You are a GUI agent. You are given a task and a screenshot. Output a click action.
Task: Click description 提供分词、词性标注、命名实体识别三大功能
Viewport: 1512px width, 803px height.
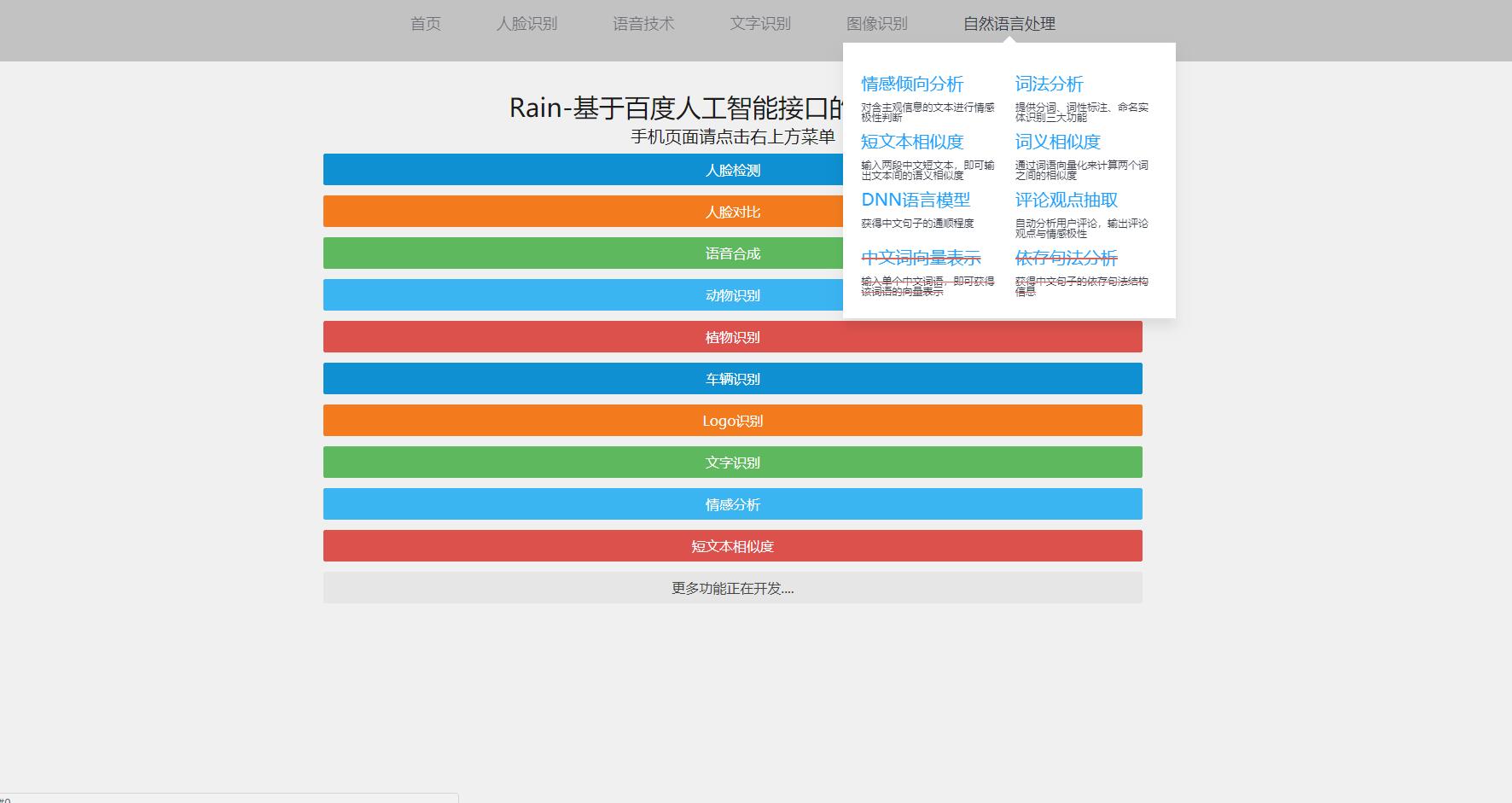(x=1081, y=113)
